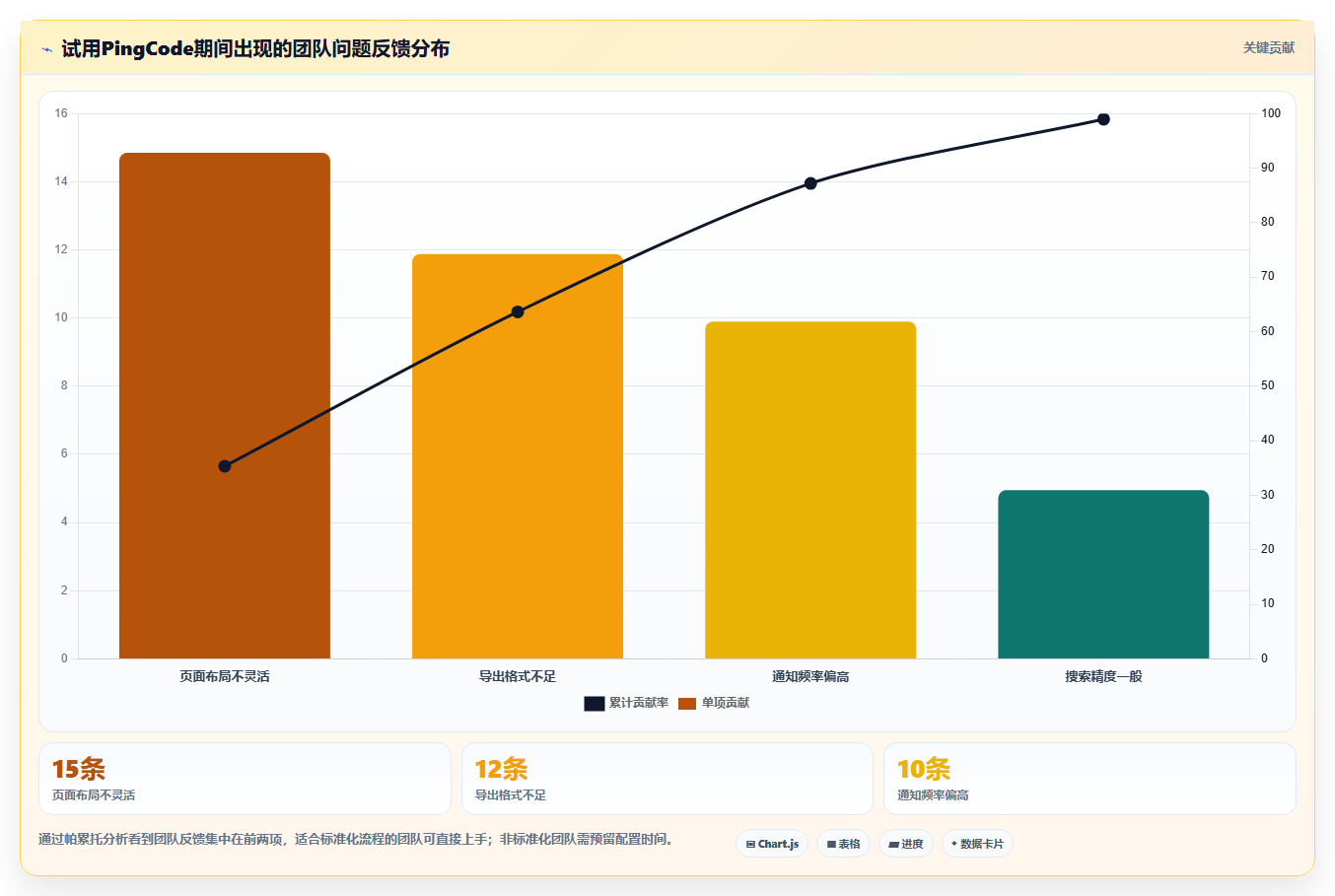1335x896 pixels.
Task: Click the 导出格式不足 axis label
Action: pyautogui.click(x=518, y=676)
